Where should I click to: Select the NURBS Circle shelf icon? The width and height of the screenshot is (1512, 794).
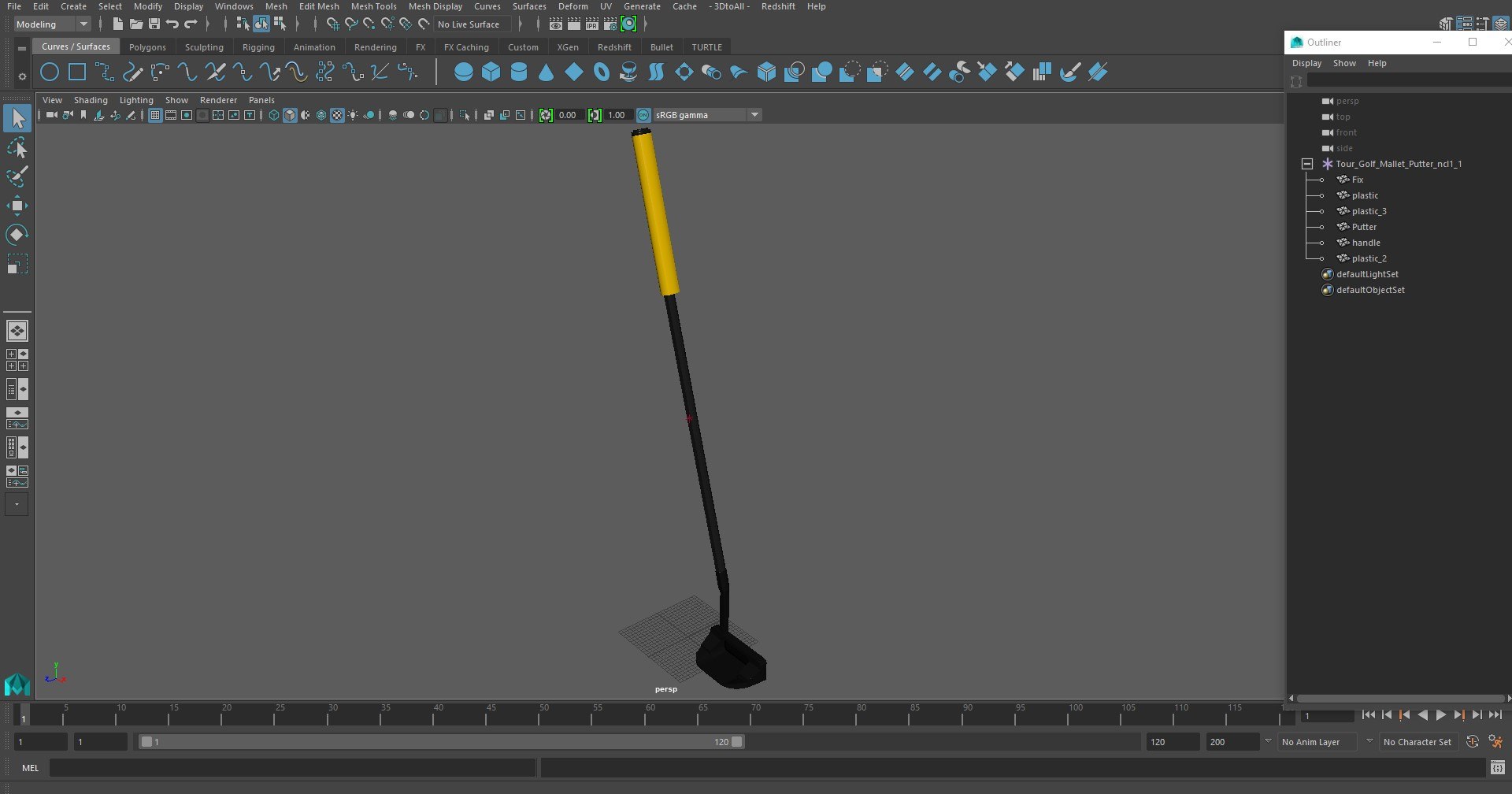point(50,72)
